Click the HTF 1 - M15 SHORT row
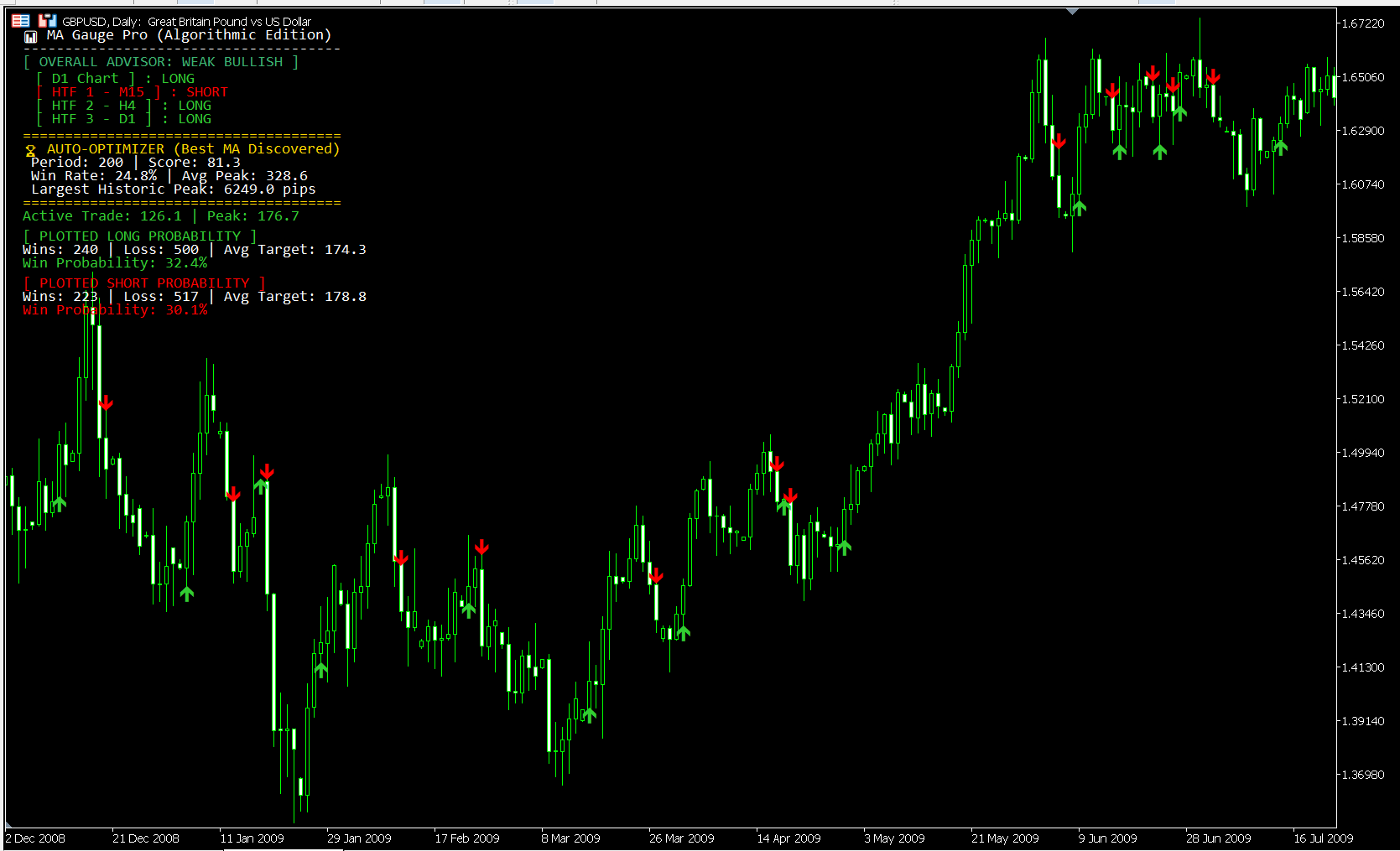 [133, 92]
